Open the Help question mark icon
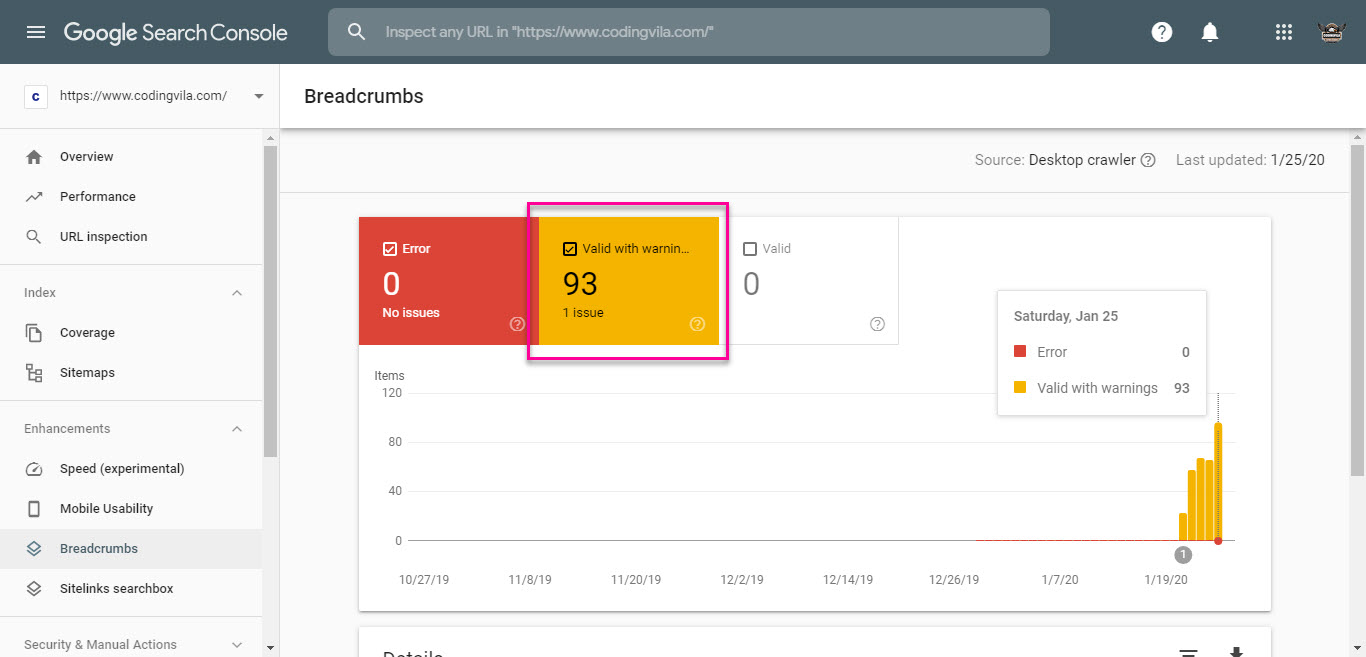The image size is (1366, 657). tap(1161, 32)
